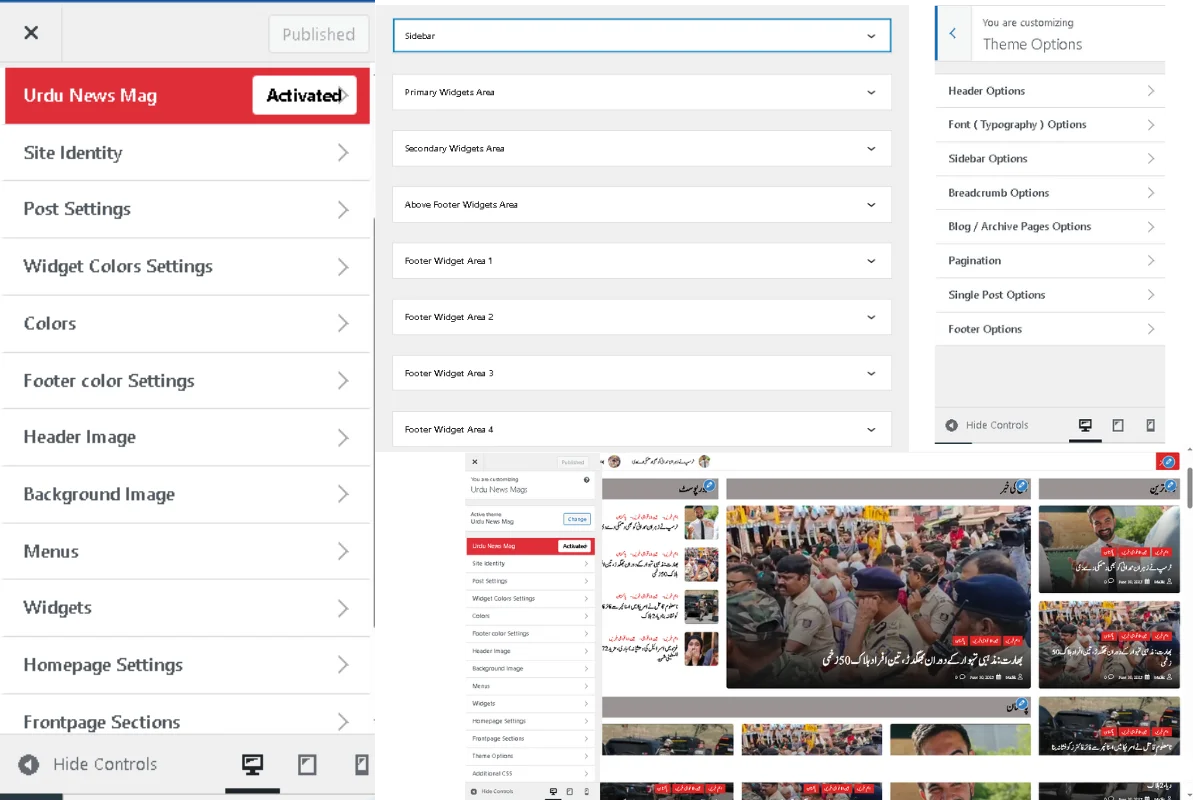The height and width of the screenshot is (800, 1200).
Task: Expand the Primary Widgets Area section
Action: click(x=641, y=92)
